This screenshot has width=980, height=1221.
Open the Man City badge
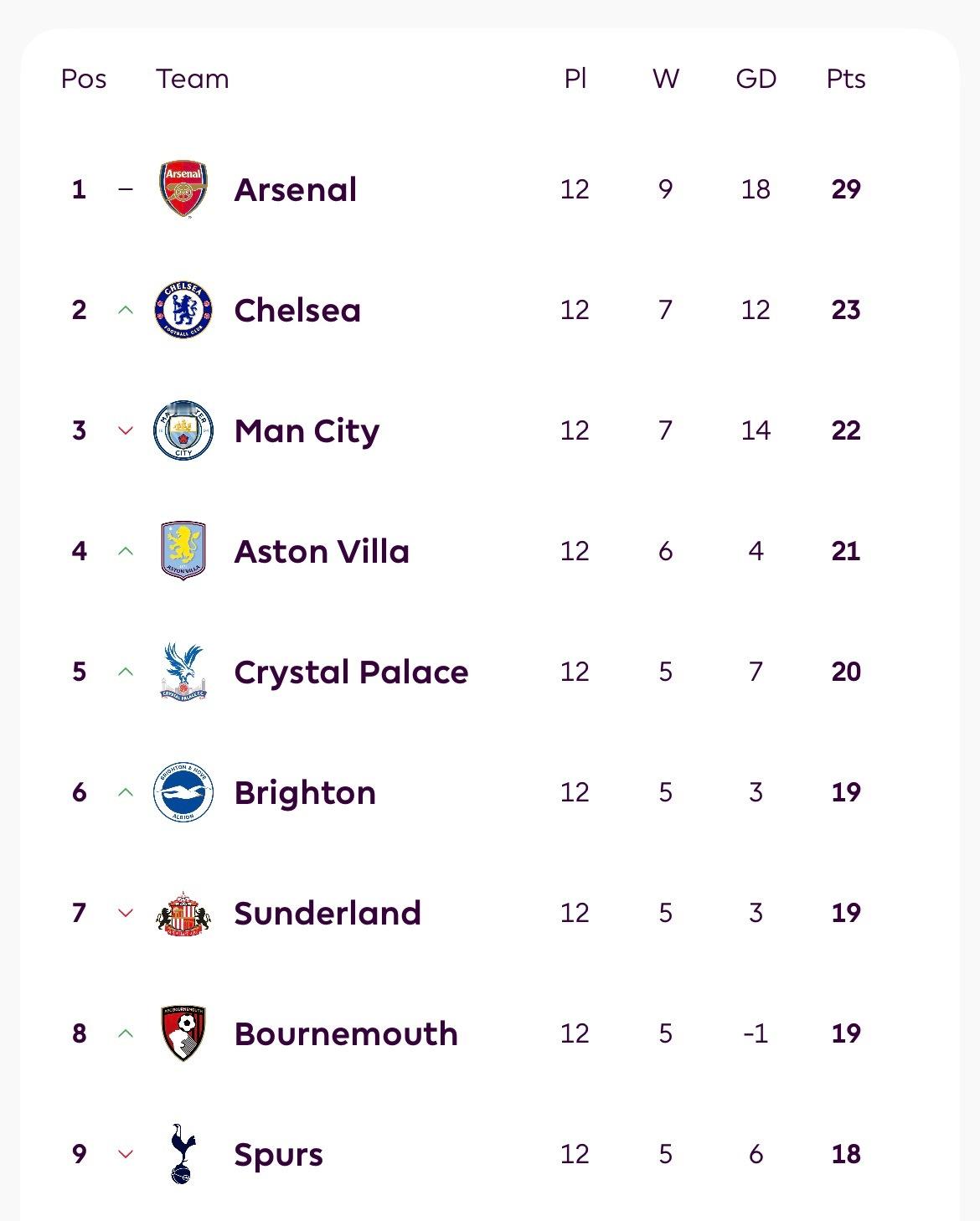click(x=183, y=430)
